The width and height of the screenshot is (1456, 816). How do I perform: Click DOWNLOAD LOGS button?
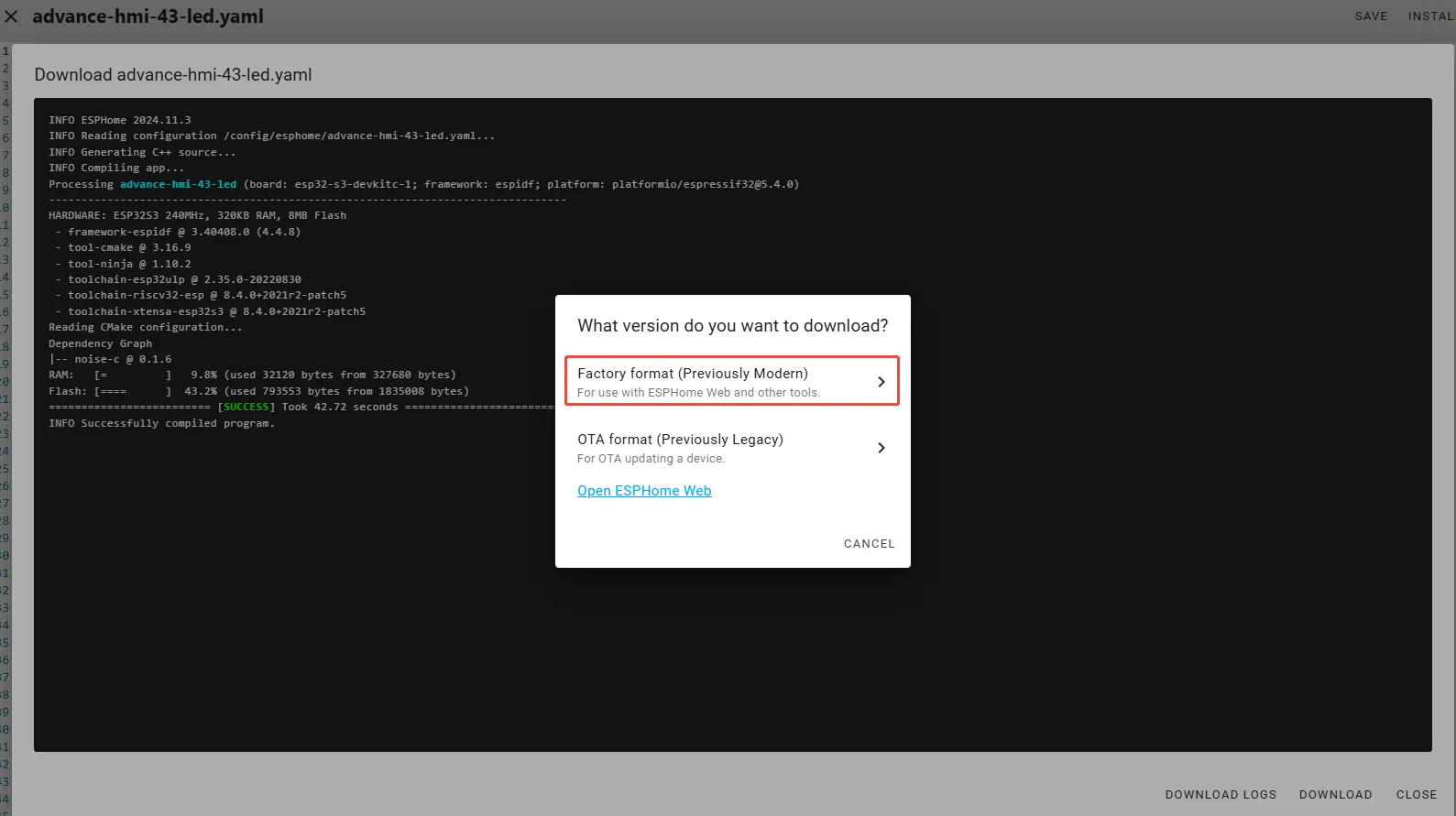point(1221,795)
